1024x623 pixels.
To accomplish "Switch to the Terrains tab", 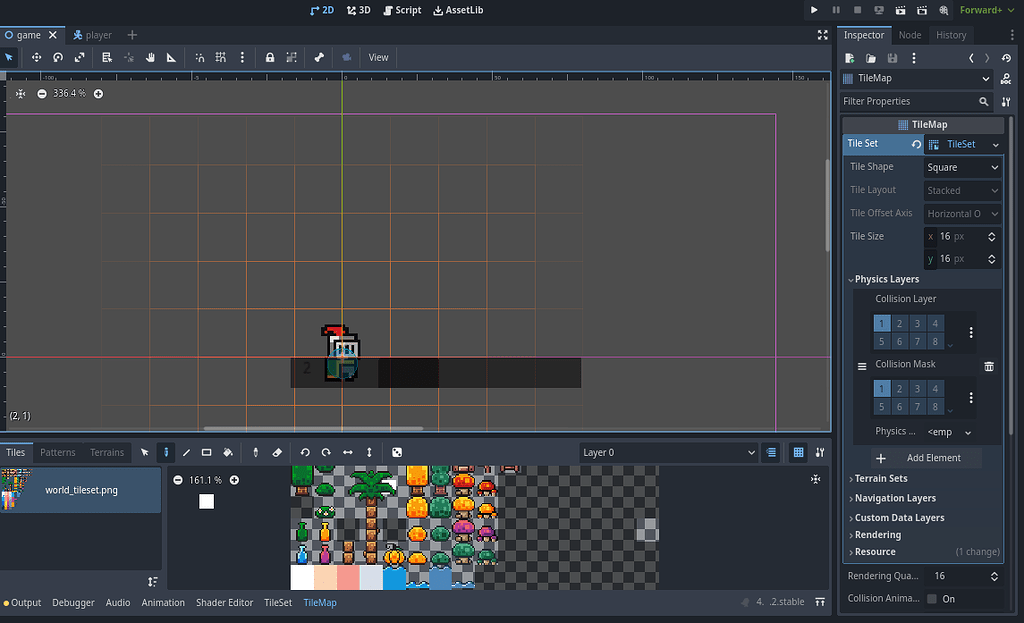I will [107, 453].
